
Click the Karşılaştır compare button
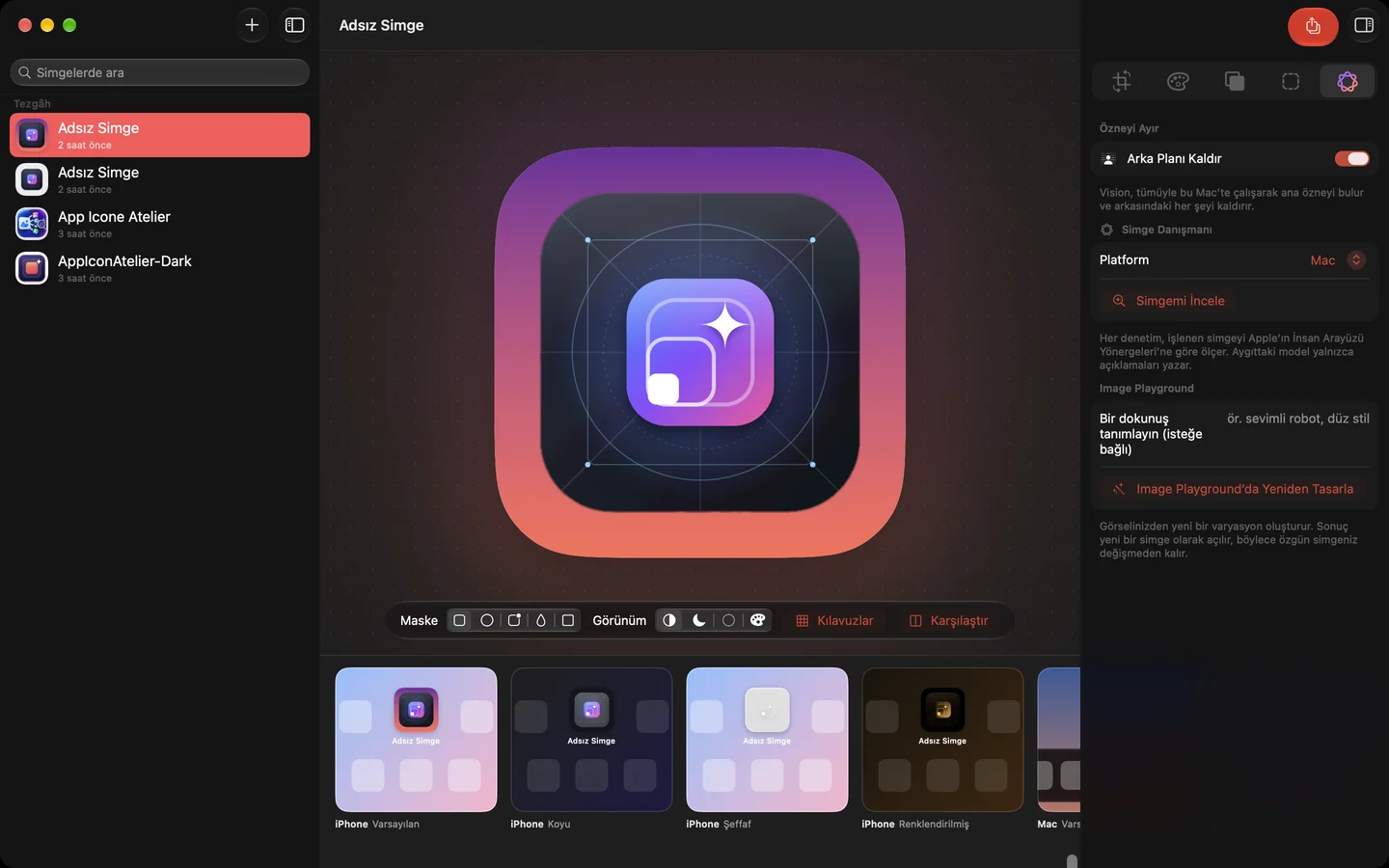[x=949, y=620]
